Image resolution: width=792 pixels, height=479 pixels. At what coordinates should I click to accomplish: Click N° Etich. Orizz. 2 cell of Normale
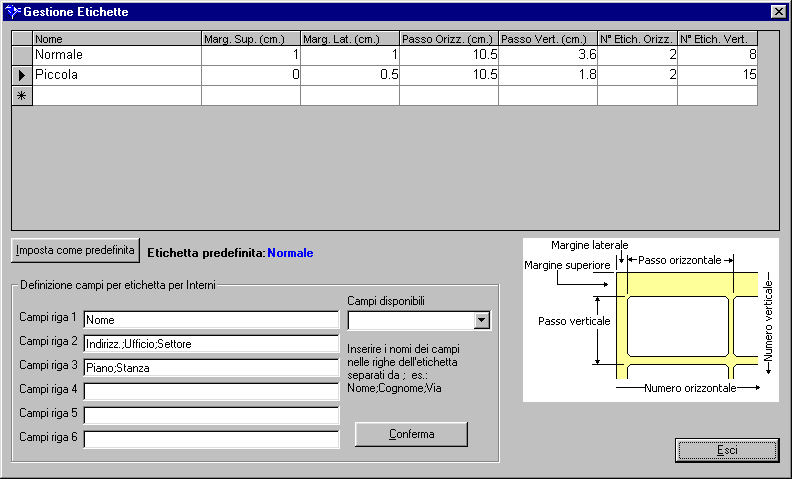(x=637, y=55)
